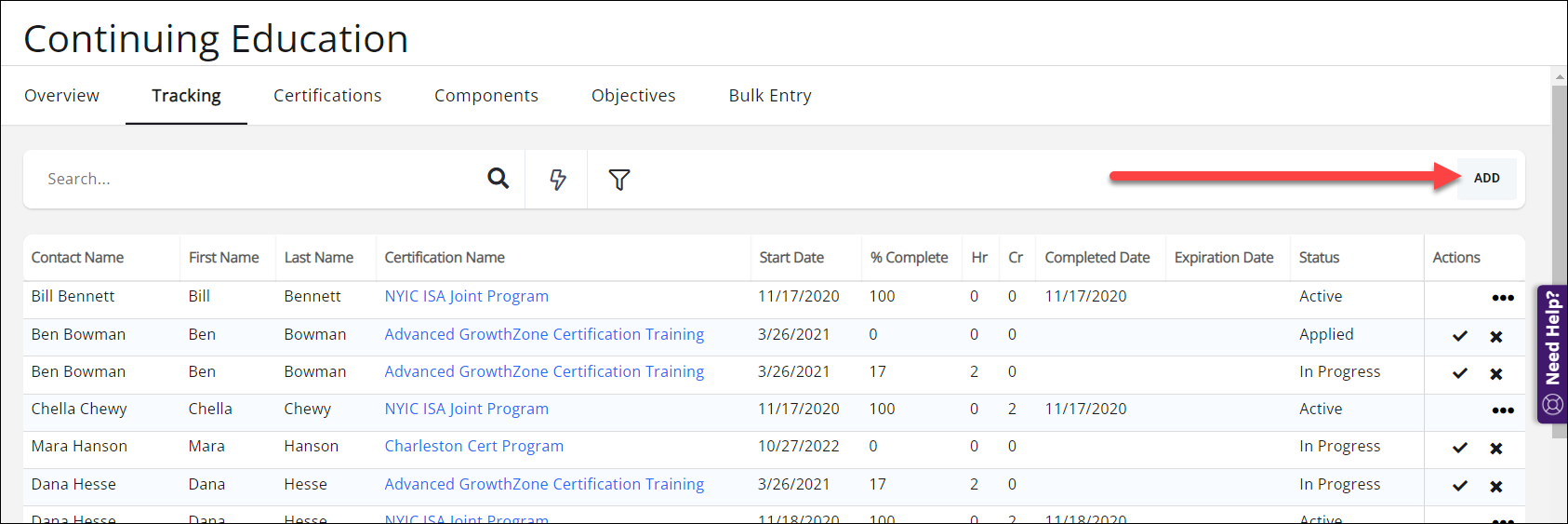Open Charleston Cert Program link
The image size is (1568, 524).
(x=473, y=446)
